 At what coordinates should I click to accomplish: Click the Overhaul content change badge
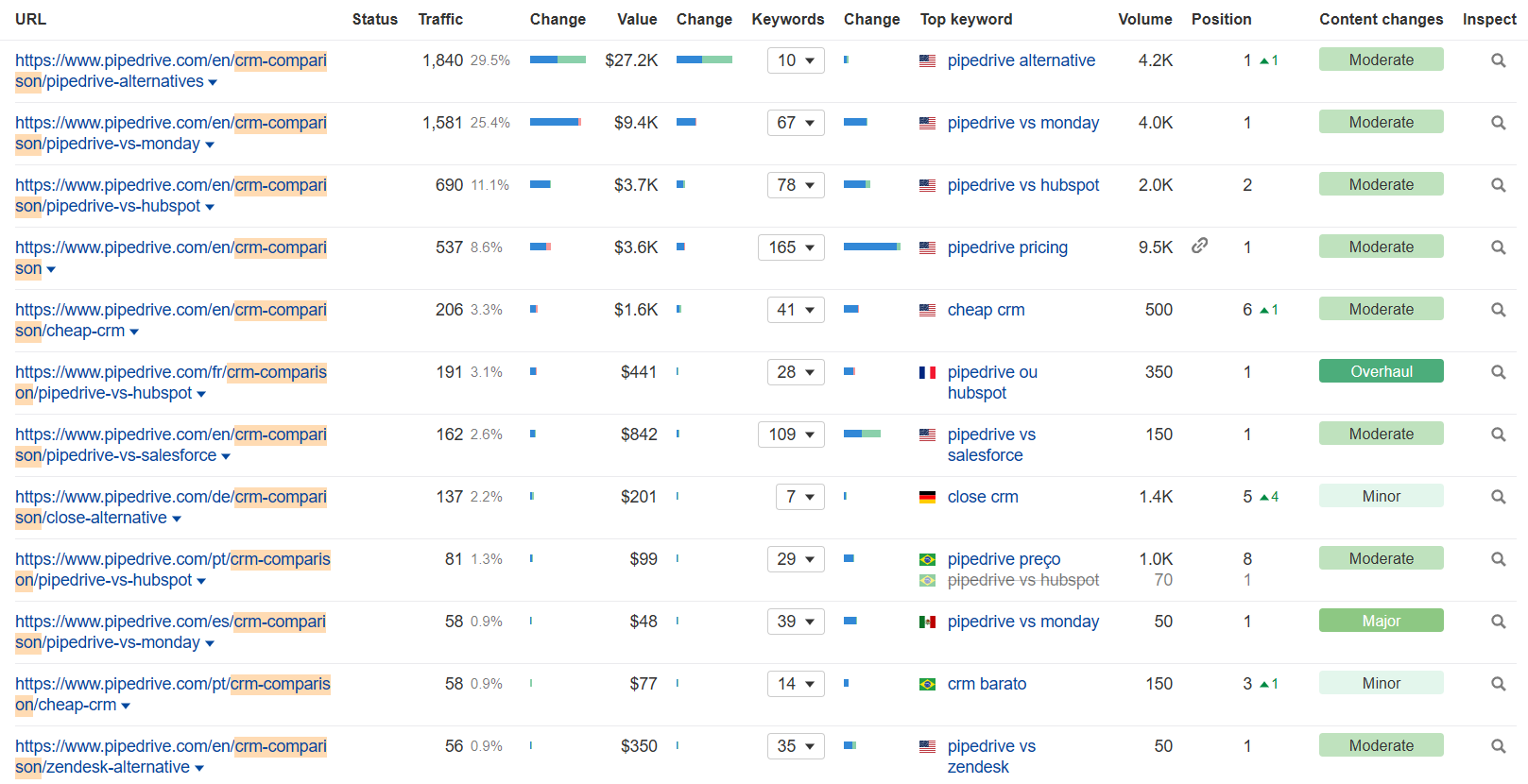1382,371
